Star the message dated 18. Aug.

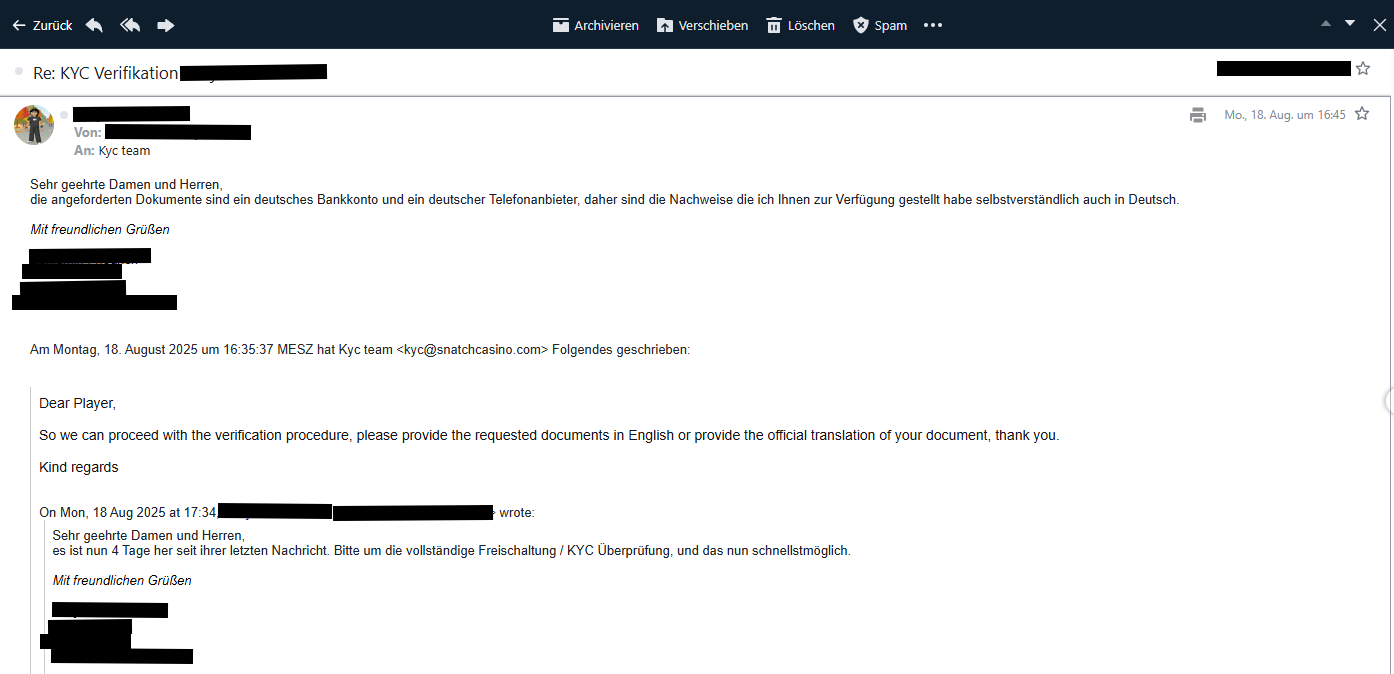[1361, 114]
